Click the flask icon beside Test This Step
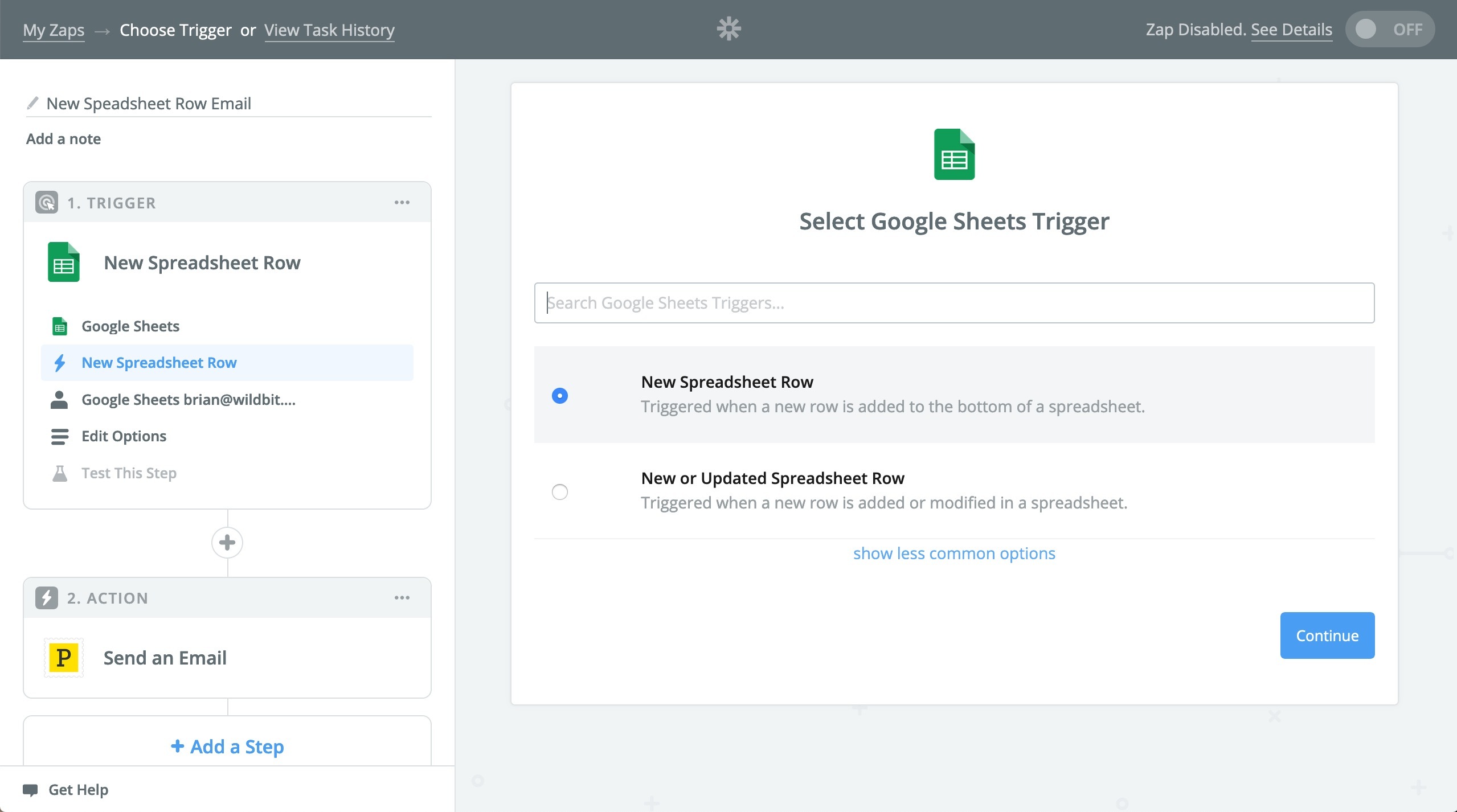This screenshot has width=1457, height=812. pos(60,473)
